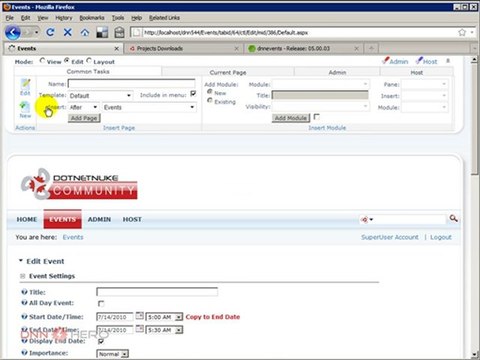Select the Existing module radio button
This screenshot has width=480, height=360.
tap(210, 100)
